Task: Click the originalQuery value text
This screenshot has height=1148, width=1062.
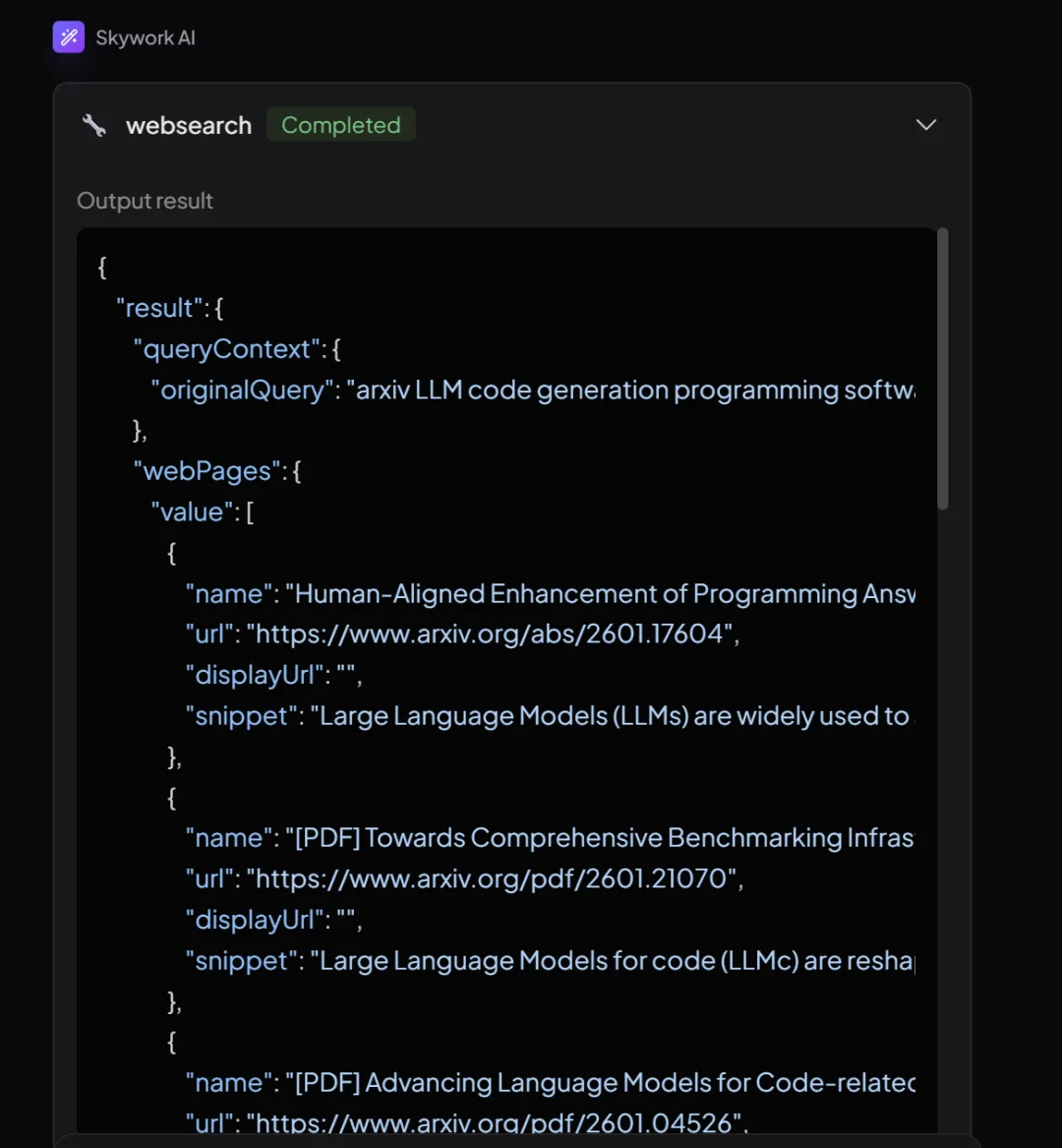Action: 634,390
